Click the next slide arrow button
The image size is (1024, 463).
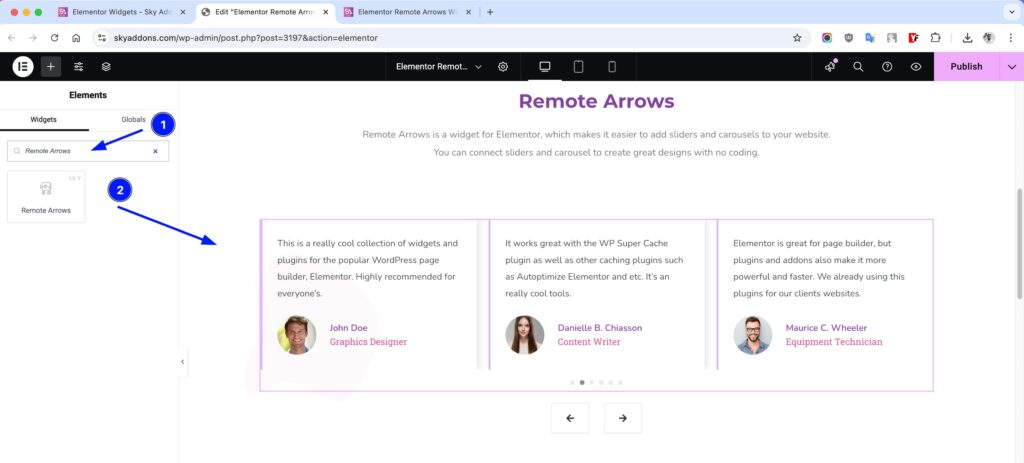(x=622, y=418)
